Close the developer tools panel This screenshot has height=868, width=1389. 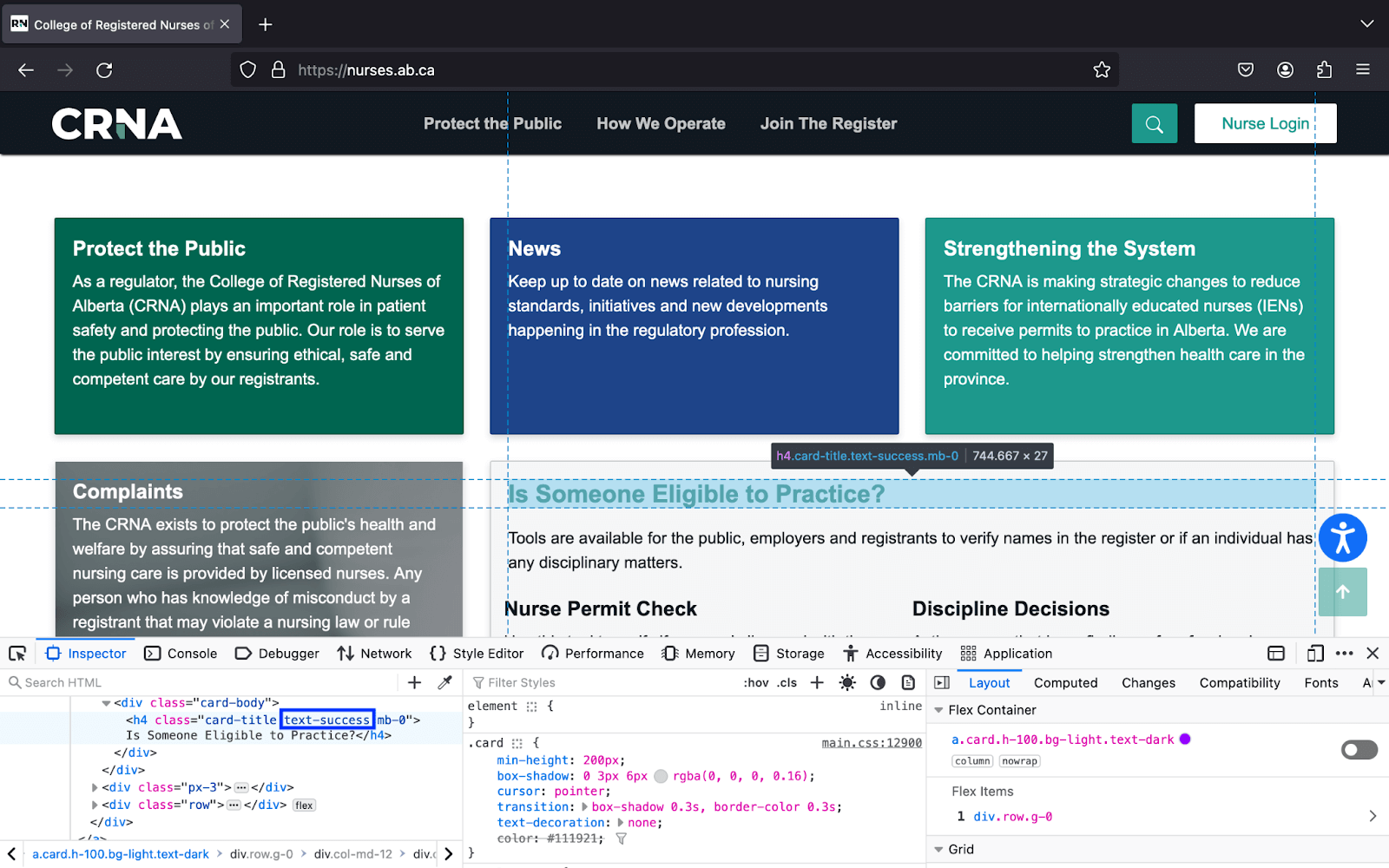(1373, 654)
